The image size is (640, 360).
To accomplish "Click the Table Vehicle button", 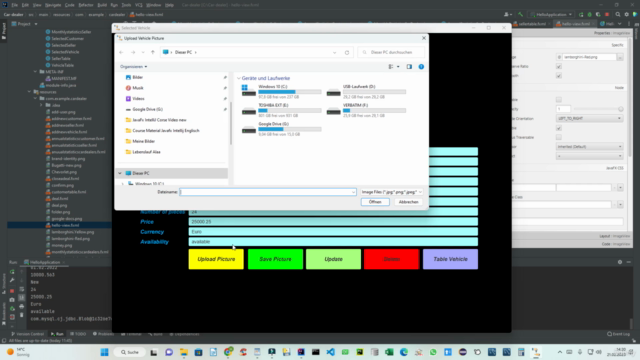I will [450, 259].
